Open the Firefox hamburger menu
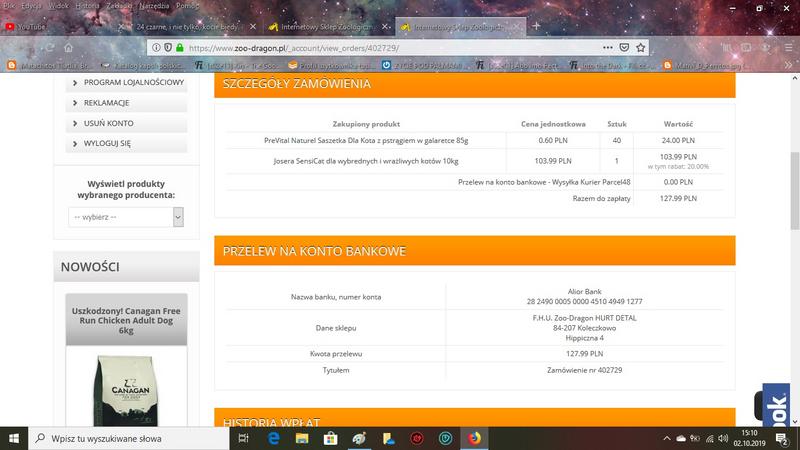Screen dimensions: 800x450 pyautogui.click(x=789, y=47)
